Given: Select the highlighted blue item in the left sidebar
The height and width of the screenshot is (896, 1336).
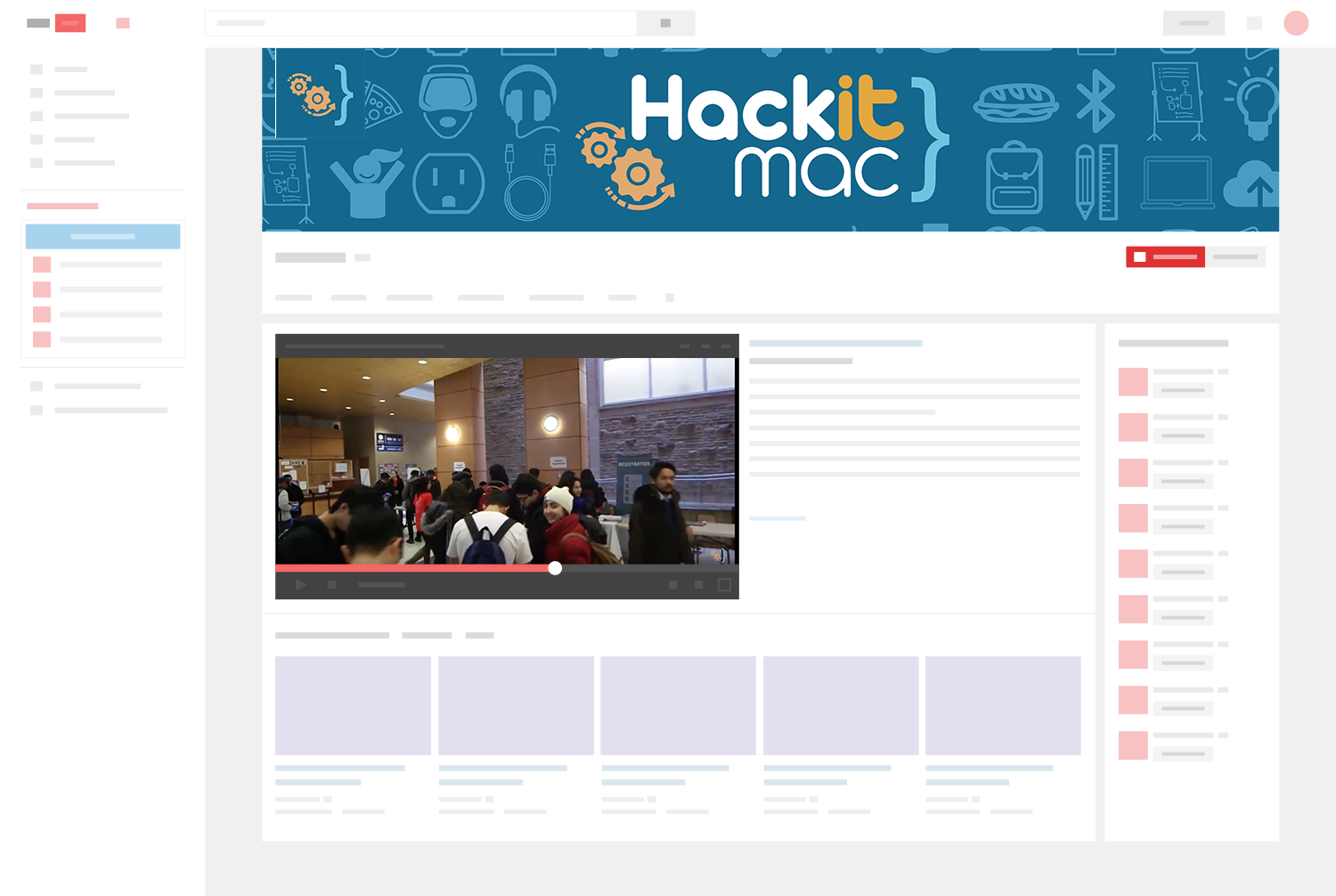Looking at the screenshot, I should coord(102,236).
